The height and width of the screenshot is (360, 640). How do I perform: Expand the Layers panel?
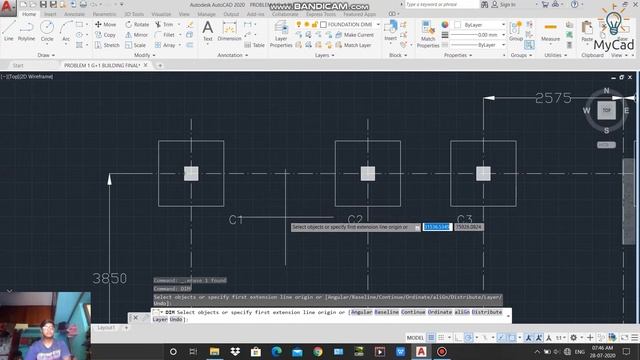click(324, 55)
